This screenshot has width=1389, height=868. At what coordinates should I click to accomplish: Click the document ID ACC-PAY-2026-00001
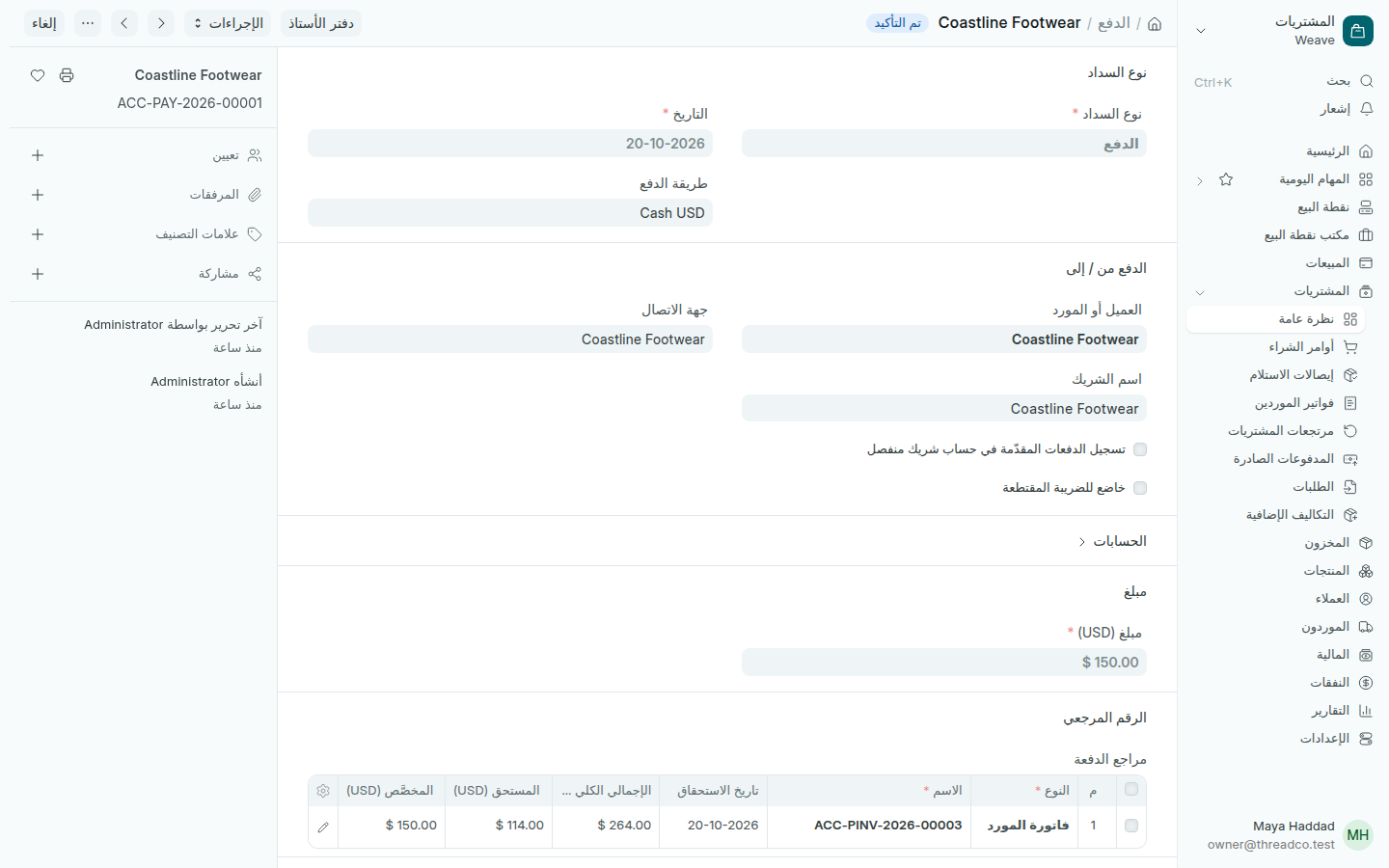coord(190,103)
